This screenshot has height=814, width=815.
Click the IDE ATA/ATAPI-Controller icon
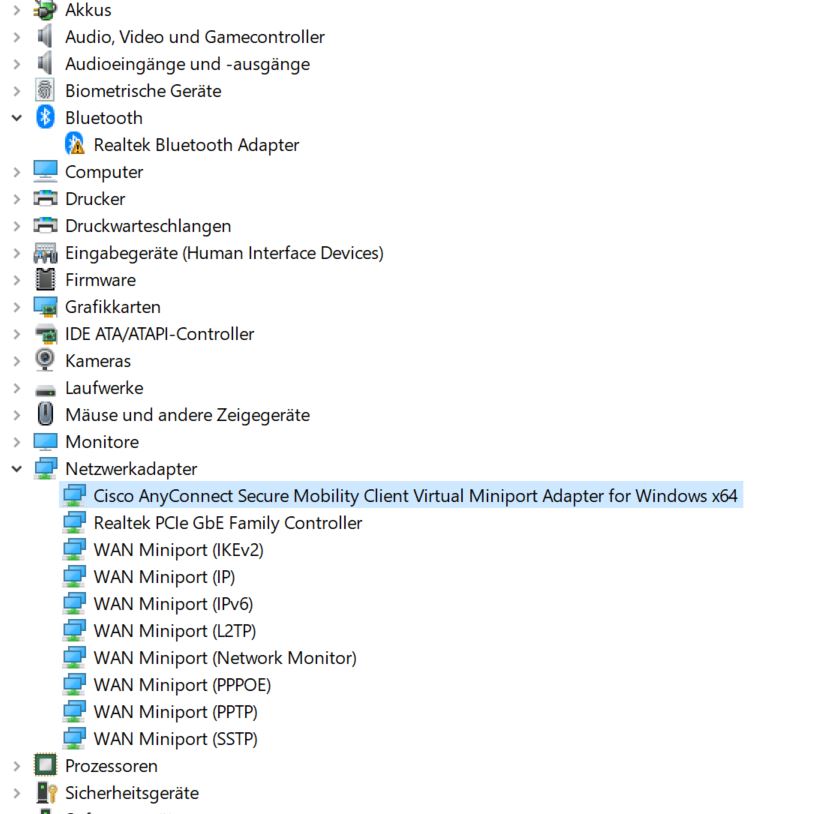click(x=45, y=334)
